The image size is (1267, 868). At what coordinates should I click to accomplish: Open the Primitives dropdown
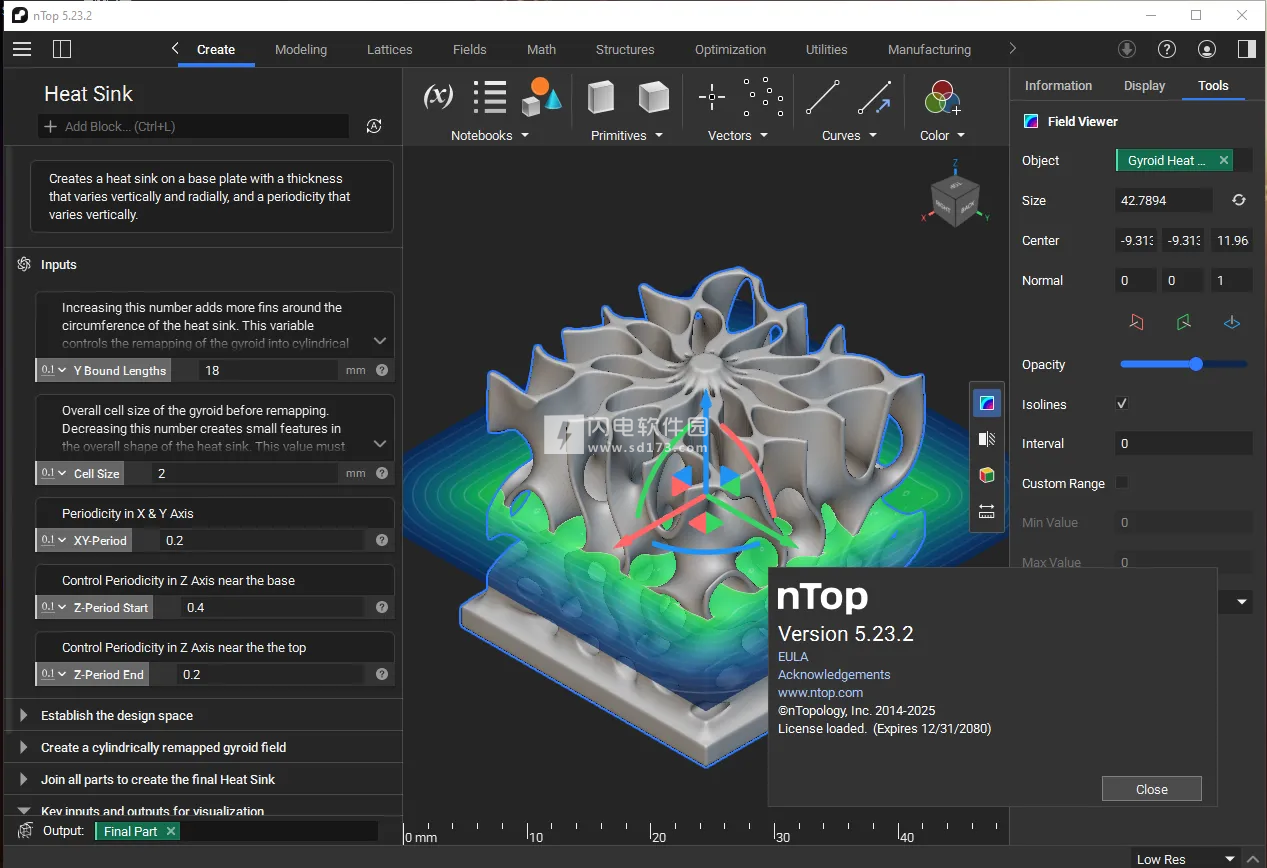627,135
